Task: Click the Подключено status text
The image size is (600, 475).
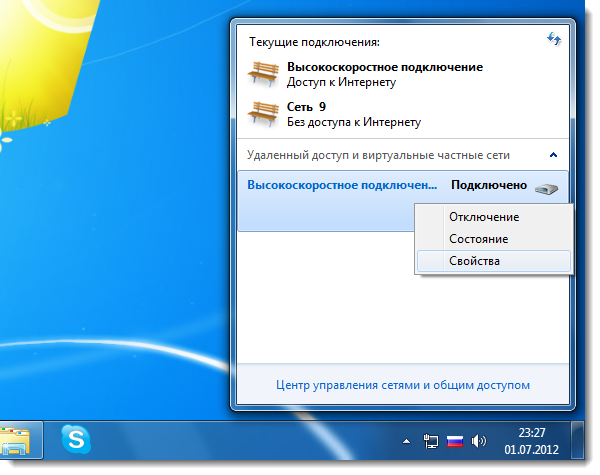Action: coord(489,185)
